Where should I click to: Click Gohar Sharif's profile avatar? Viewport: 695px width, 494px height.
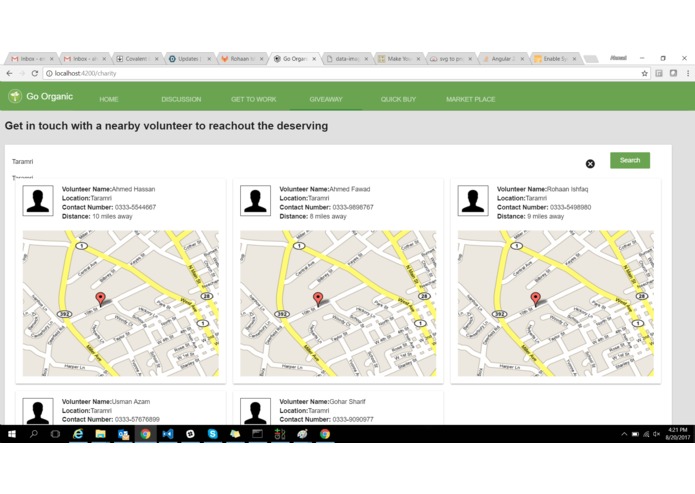(x=255, y=411)
